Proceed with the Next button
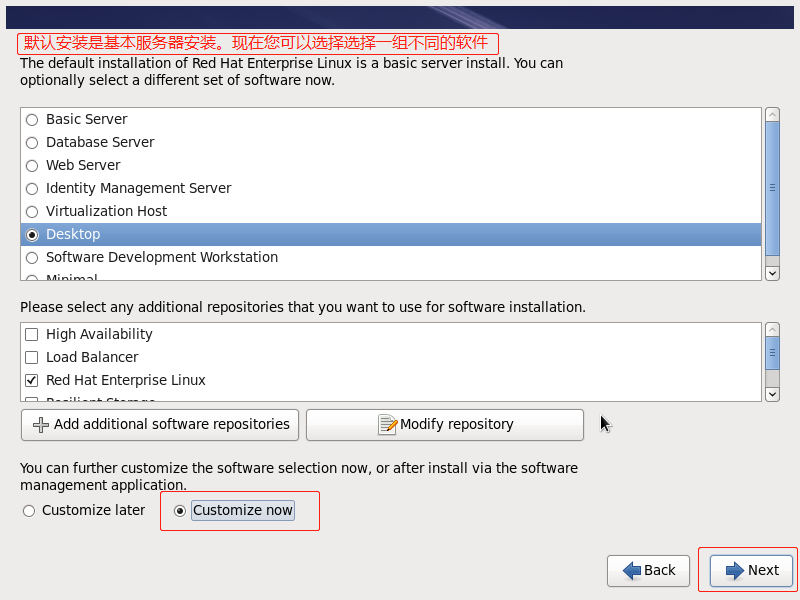 point(752,570)
